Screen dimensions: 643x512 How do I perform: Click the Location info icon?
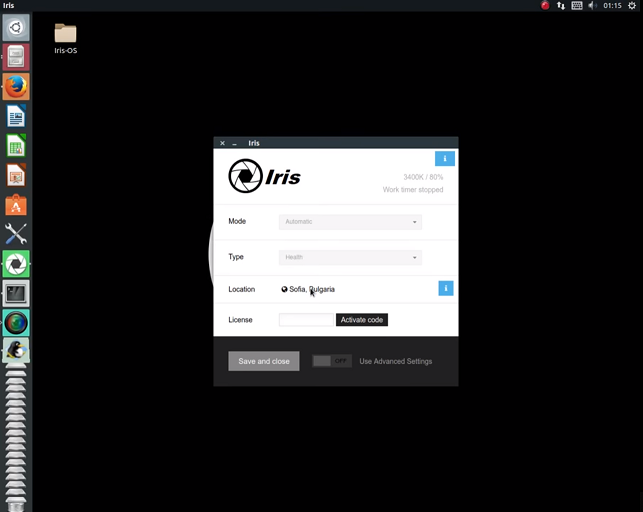click(446, 288)
